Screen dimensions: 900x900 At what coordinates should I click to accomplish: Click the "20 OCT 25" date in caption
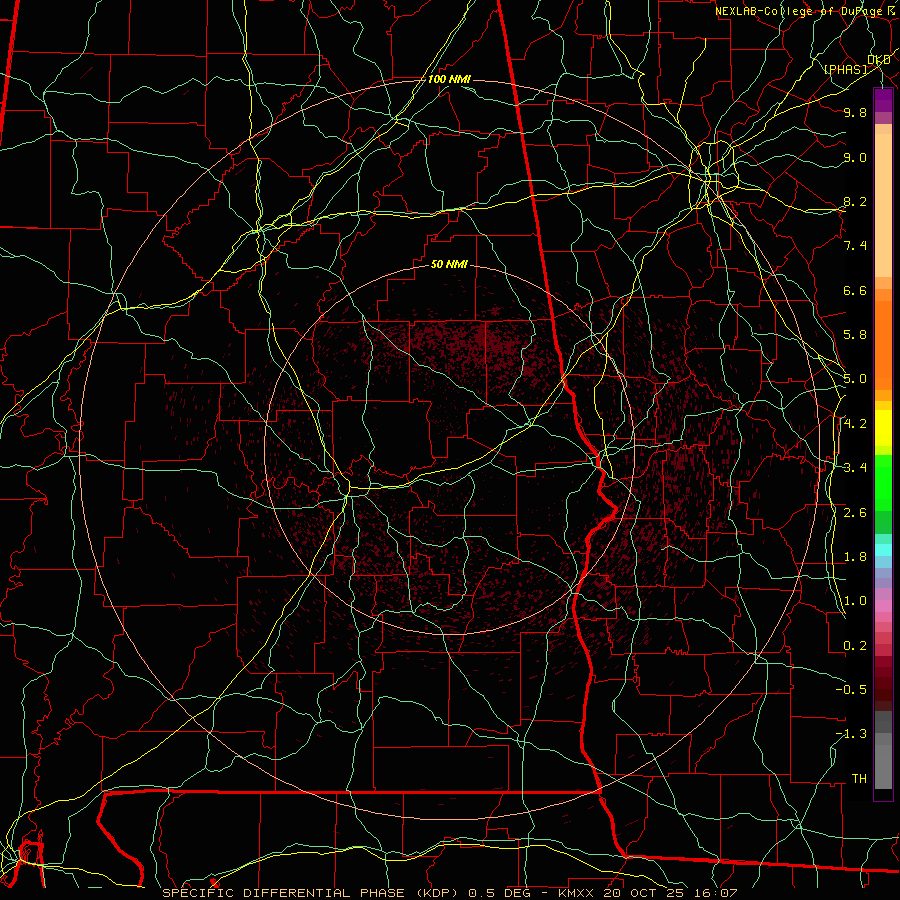[643, 893]
